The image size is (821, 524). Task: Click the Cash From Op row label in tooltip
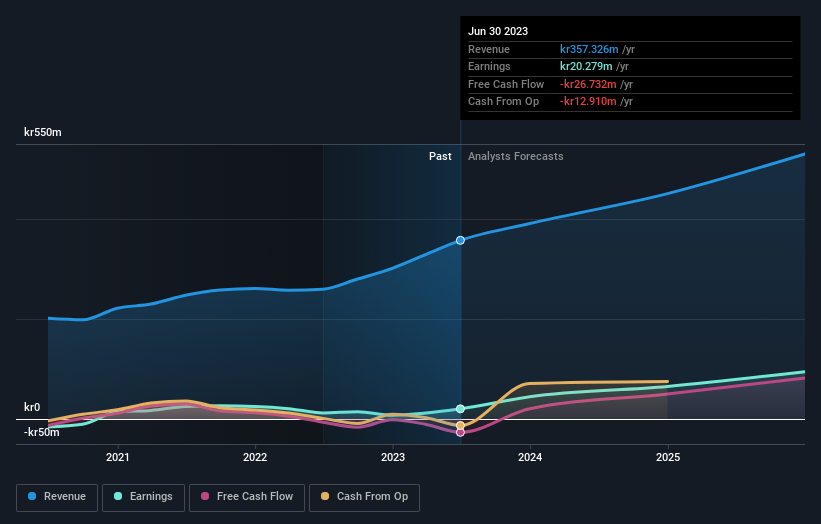[503, 102]
